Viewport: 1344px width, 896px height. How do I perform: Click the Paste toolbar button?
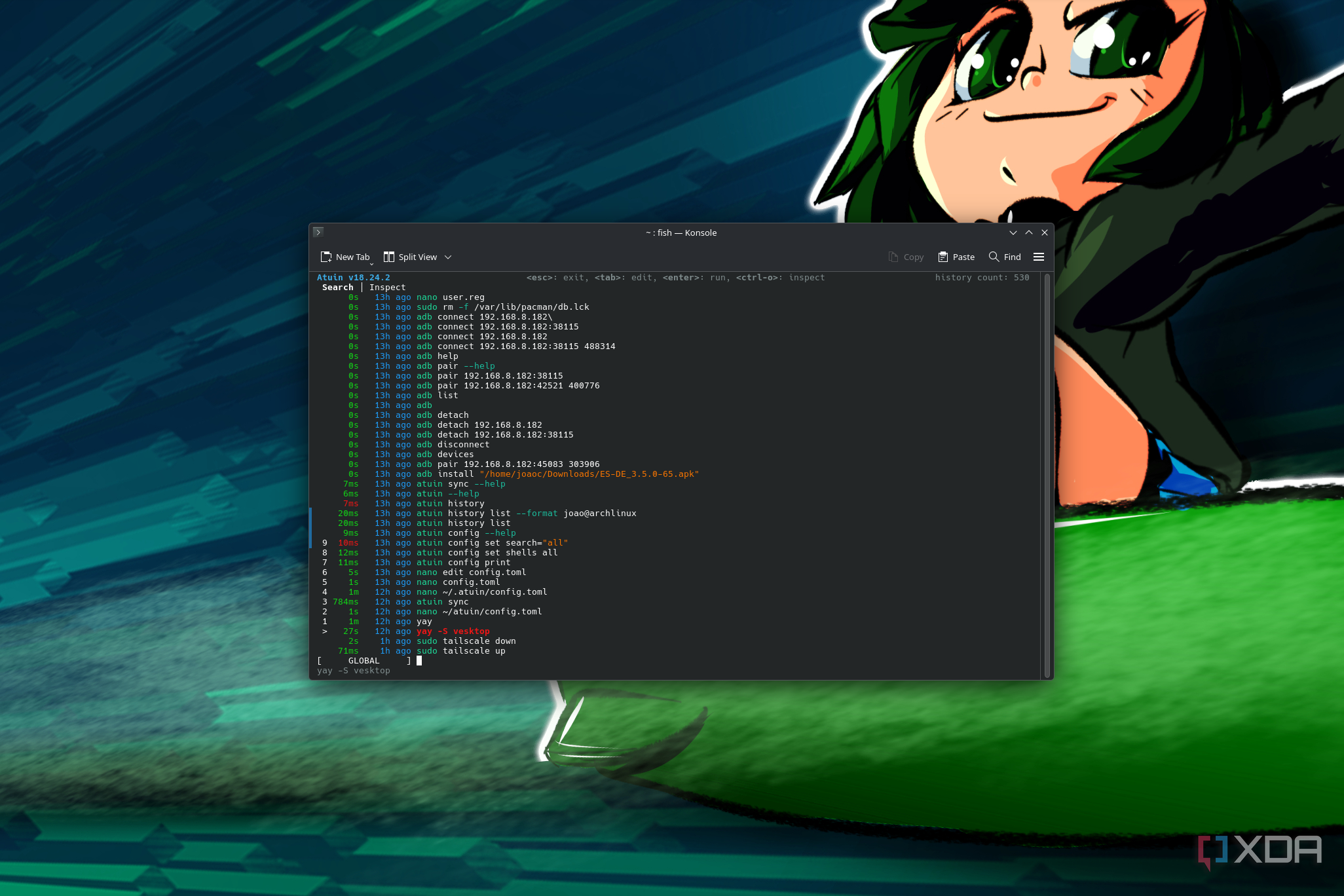956,257
